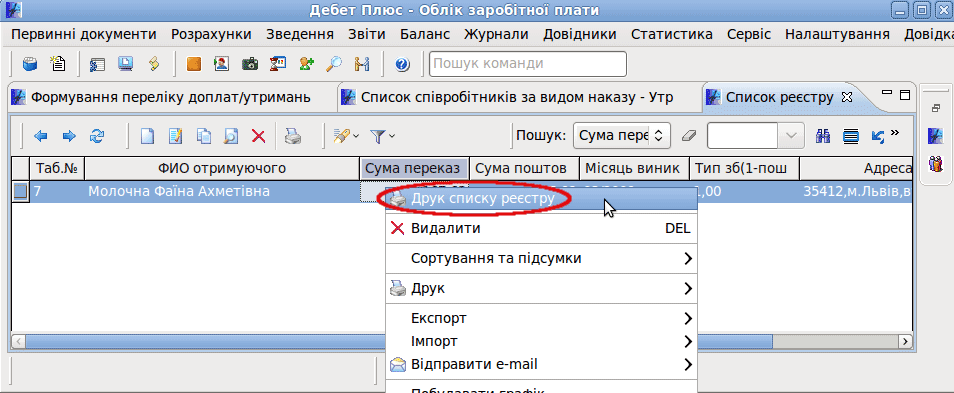Close the Список реєстру tab
Screen dimensions: 954x393
point(846,97)
